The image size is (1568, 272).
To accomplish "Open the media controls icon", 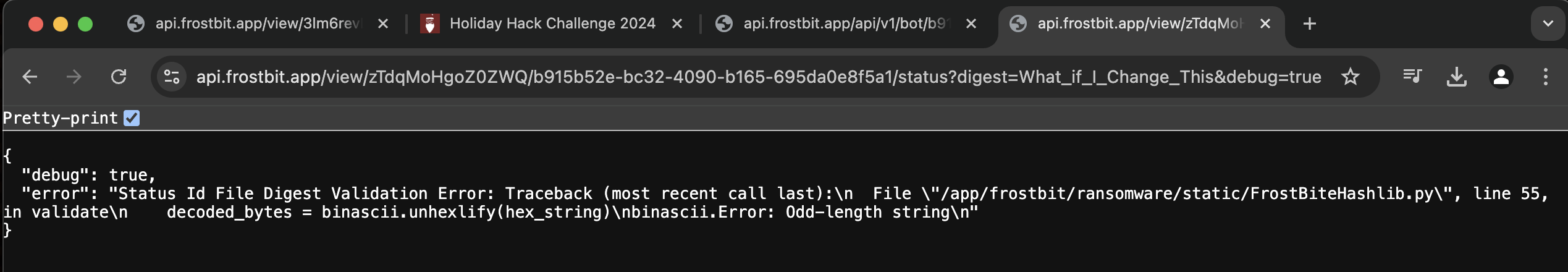I will 1412,77.
